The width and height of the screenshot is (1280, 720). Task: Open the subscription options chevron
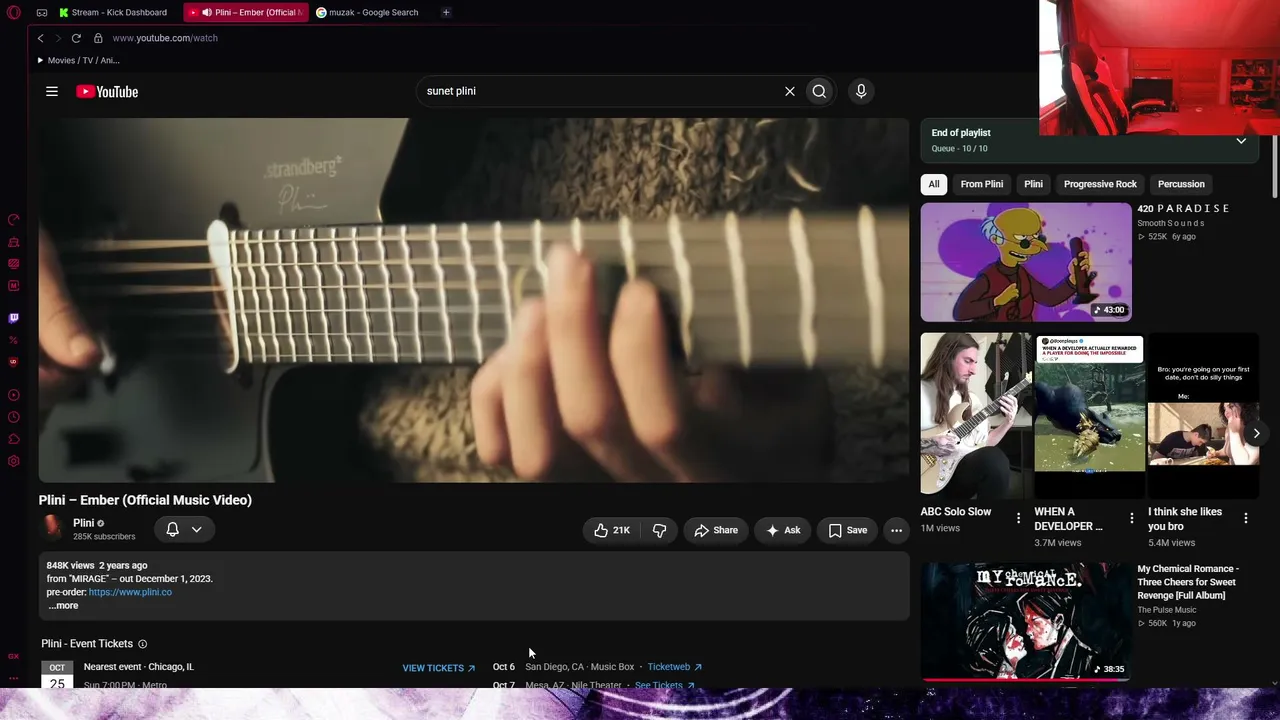197,529
